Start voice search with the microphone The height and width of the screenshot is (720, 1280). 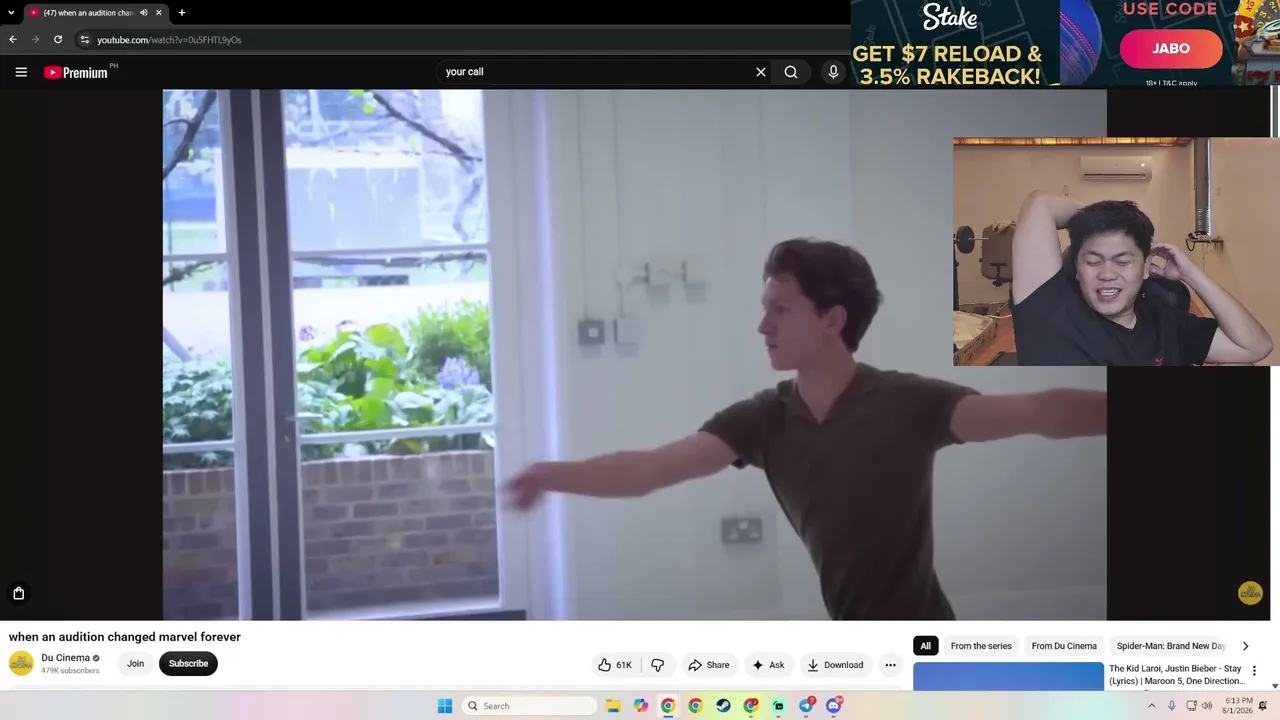(x=833, y=72)
